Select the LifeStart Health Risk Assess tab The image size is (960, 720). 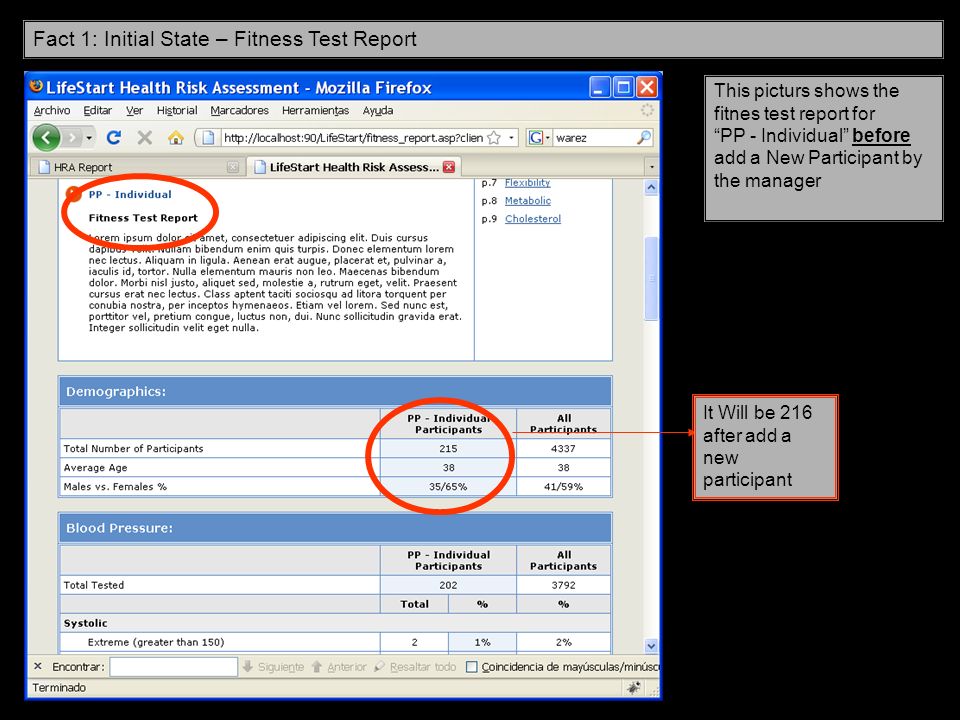click(353, 167)
